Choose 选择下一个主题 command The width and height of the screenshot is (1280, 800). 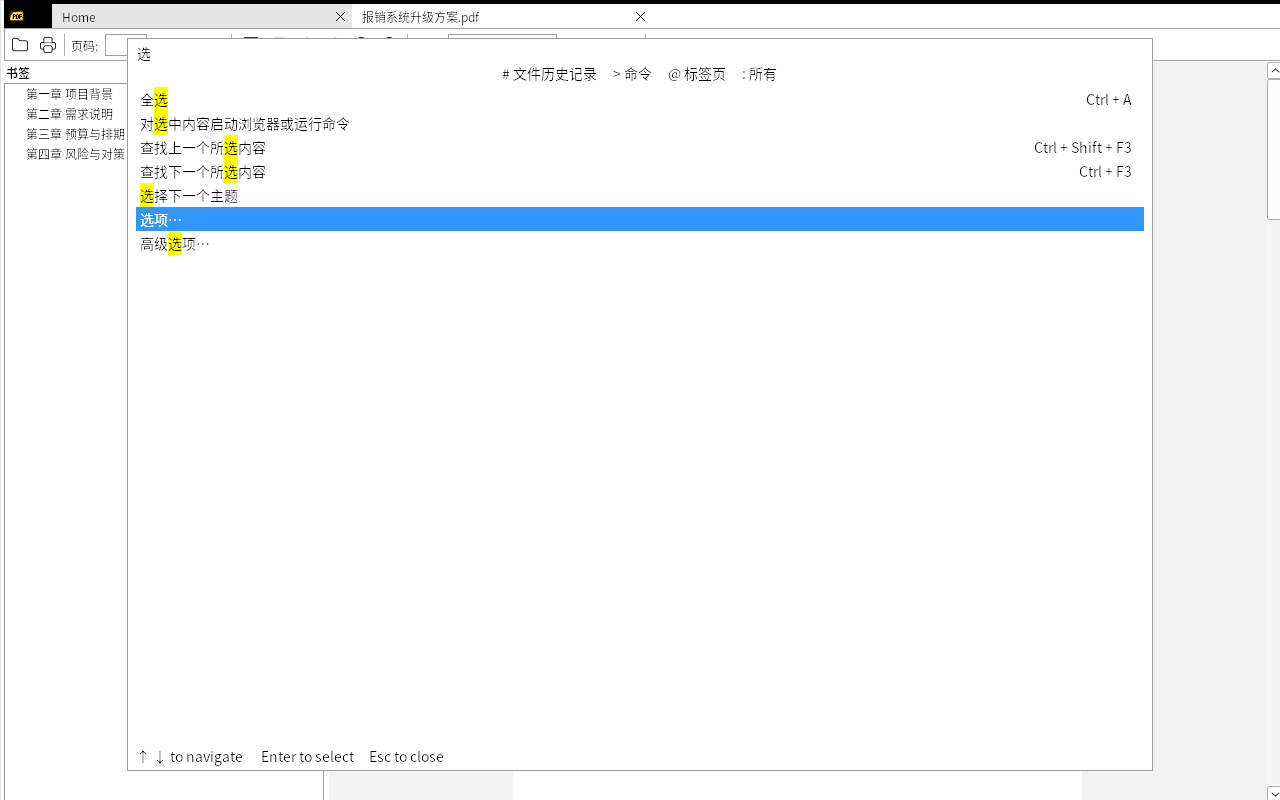point(640,195)
